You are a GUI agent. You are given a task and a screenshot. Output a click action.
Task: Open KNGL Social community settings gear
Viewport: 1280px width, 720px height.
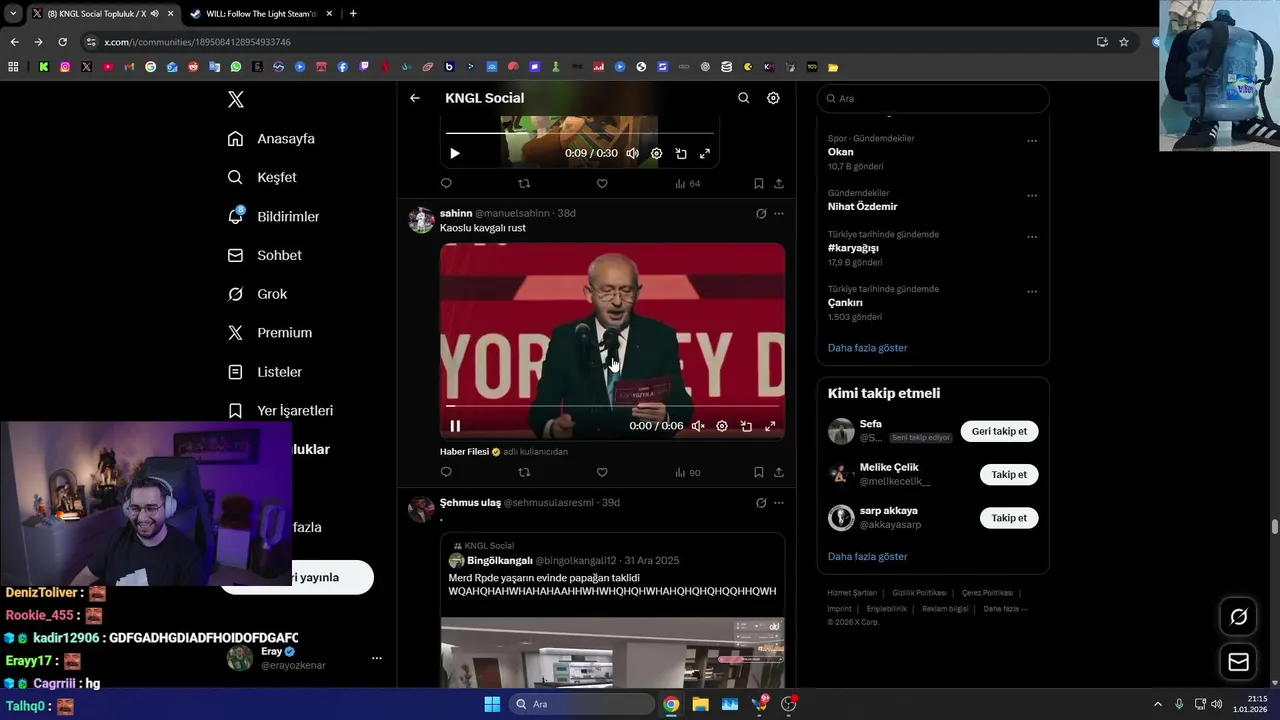click(773, 98)
